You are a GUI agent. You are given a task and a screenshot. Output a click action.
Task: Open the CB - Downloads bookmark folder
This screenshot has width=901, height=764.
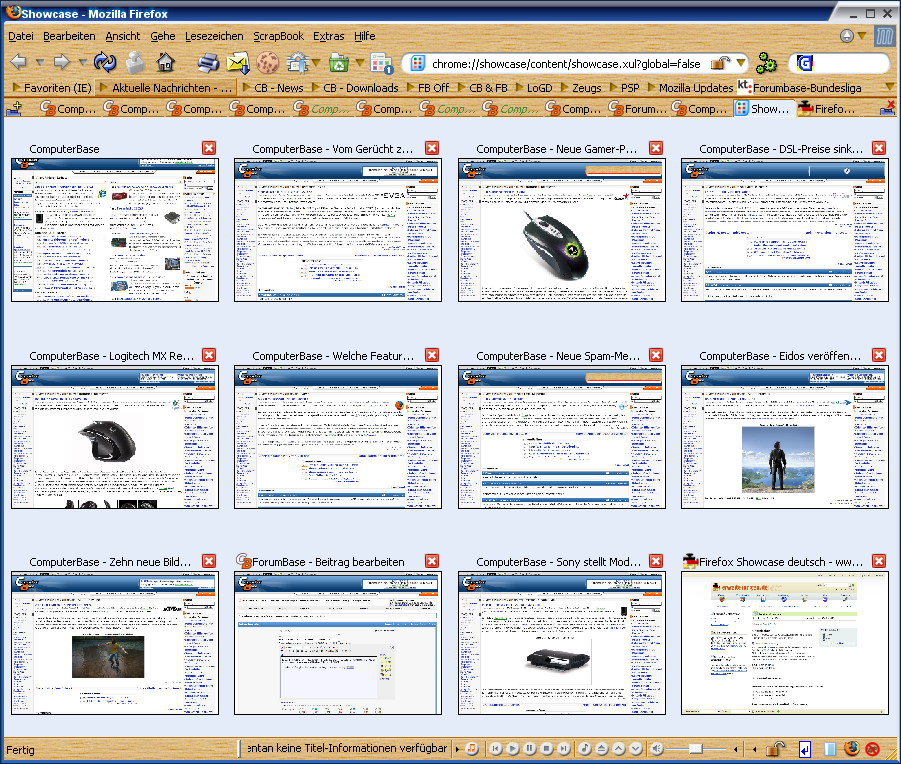coord(355,88)
